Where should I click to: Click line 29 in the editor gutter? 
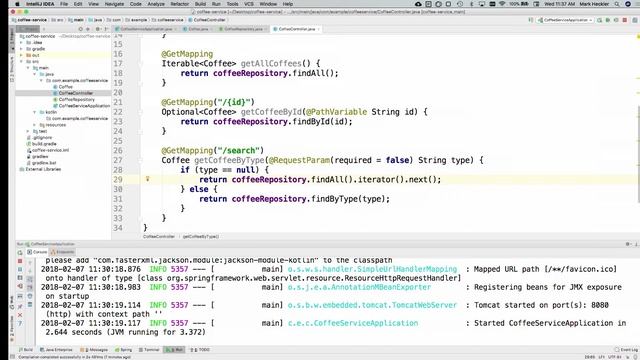coord(118,180)
